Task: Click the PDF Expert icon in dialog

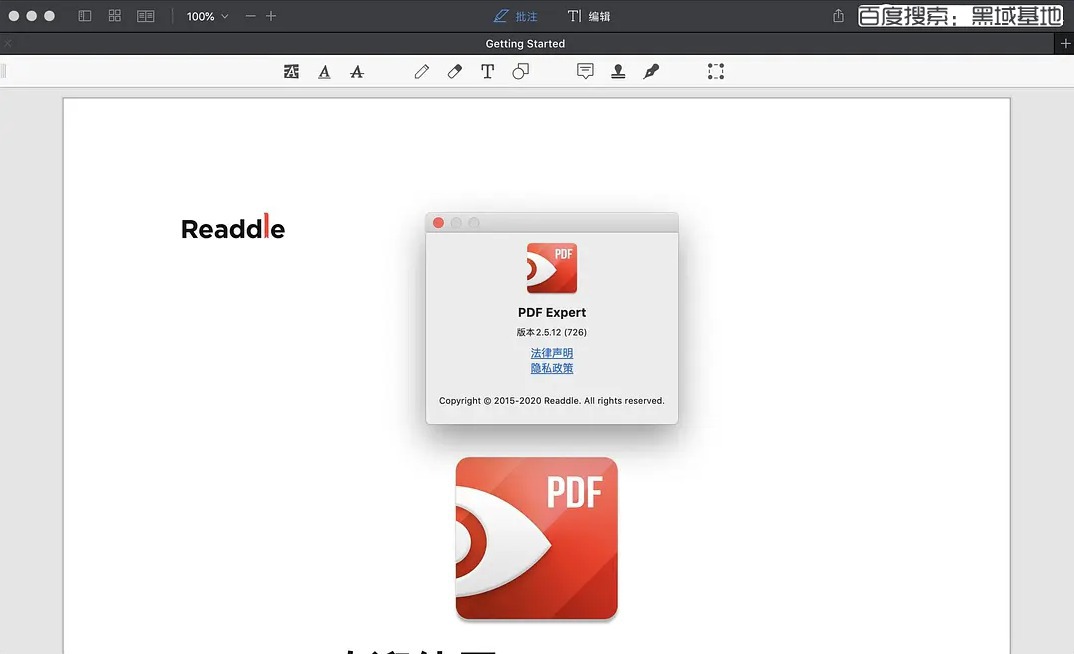Action: [x=552, y=268]
